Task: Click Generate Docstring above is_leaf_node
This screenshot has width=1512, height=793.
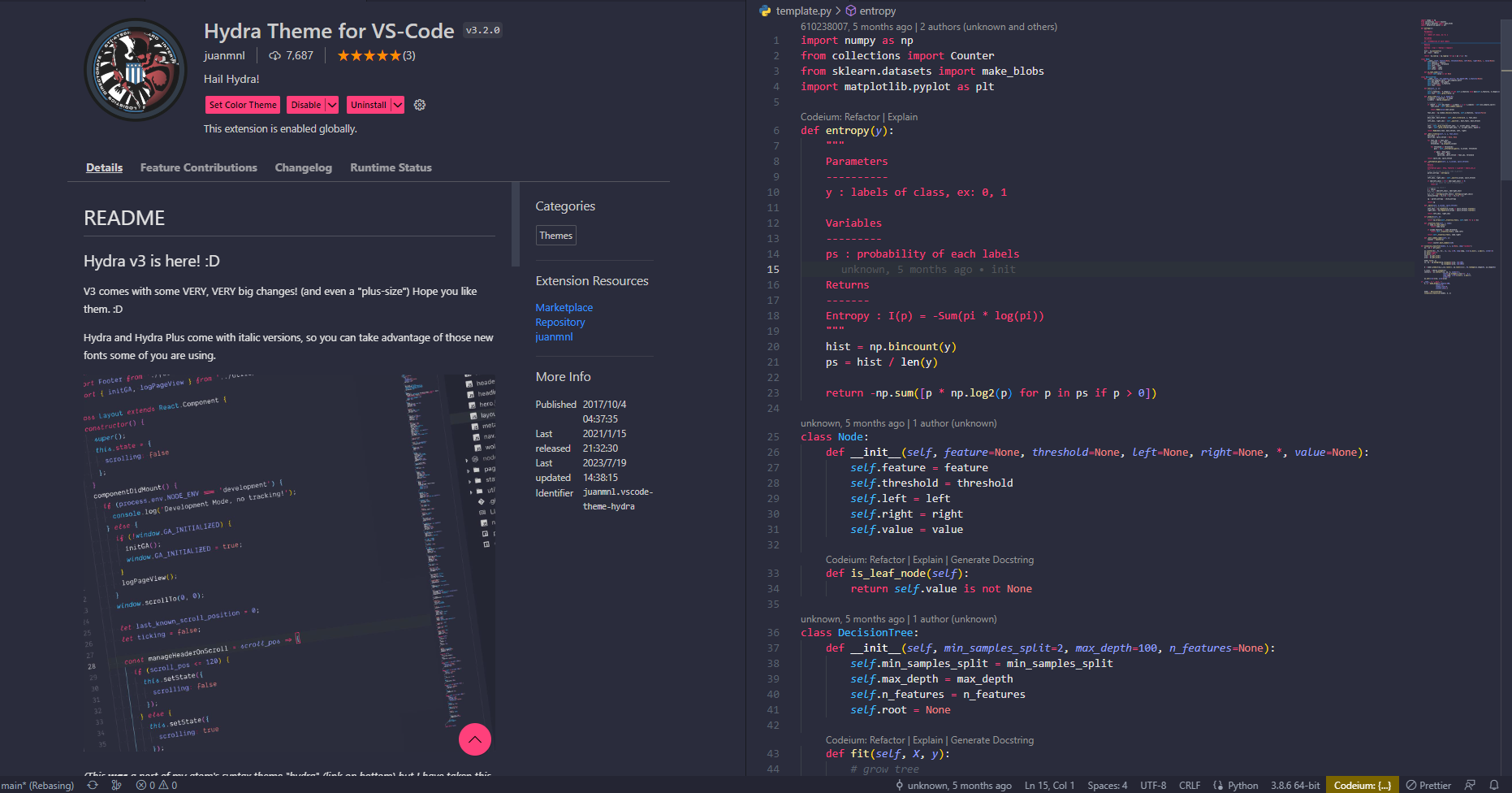Action: 992,560
